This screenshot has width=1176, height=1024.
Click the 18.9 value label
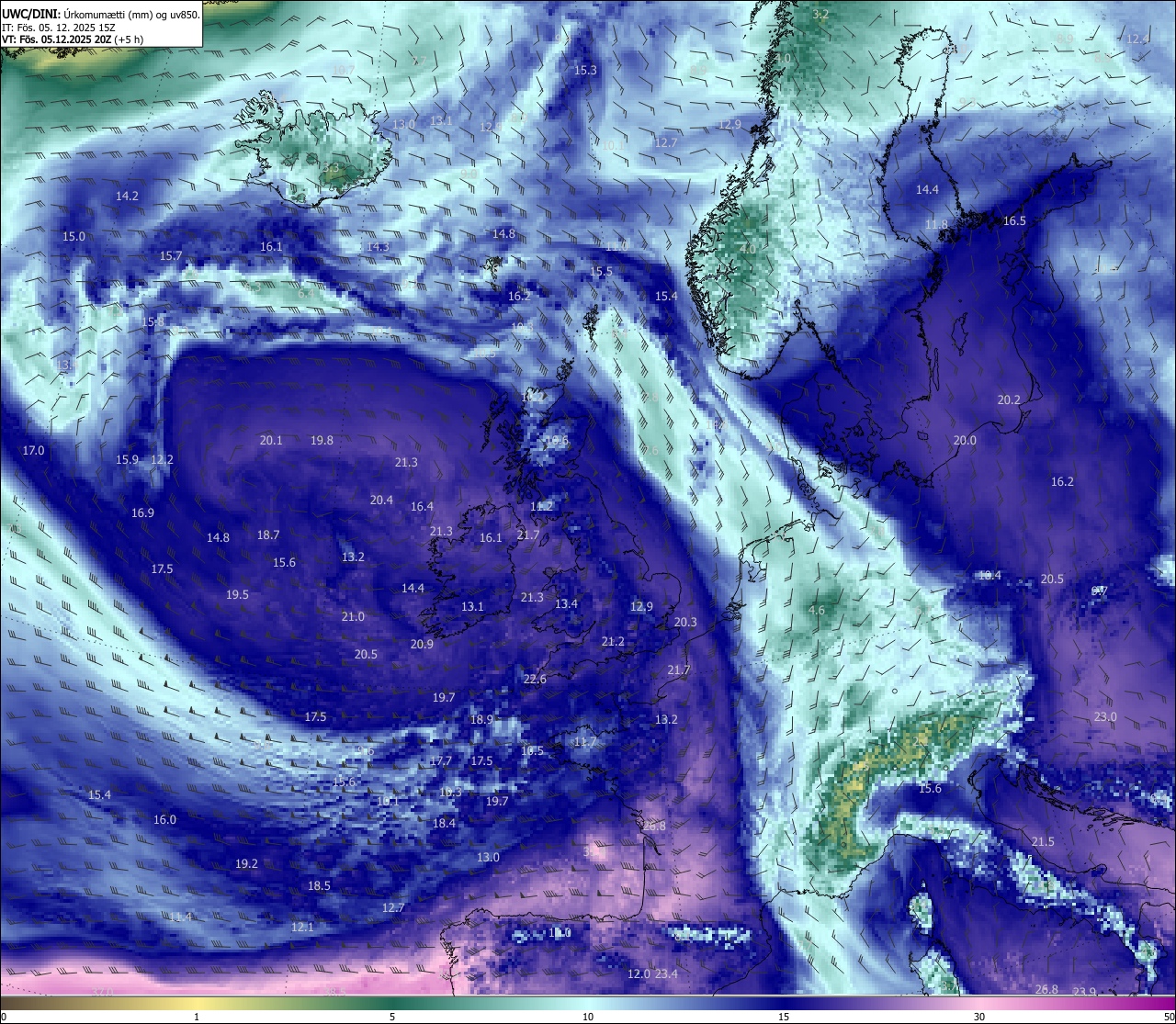[x=481, y=720]
